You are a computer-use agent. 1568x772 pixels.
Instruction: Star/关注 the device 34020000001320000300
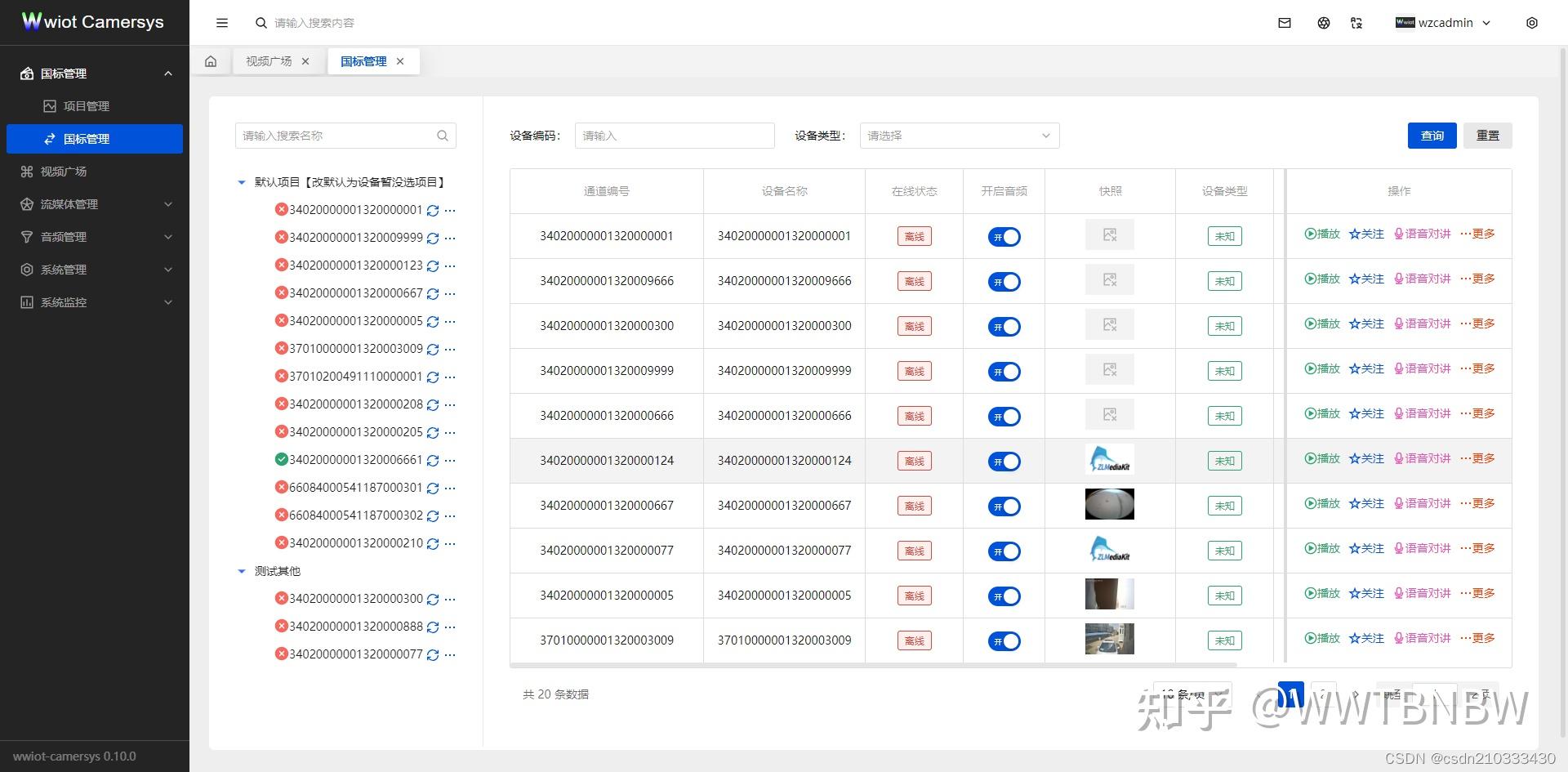tap(1366, 324)
